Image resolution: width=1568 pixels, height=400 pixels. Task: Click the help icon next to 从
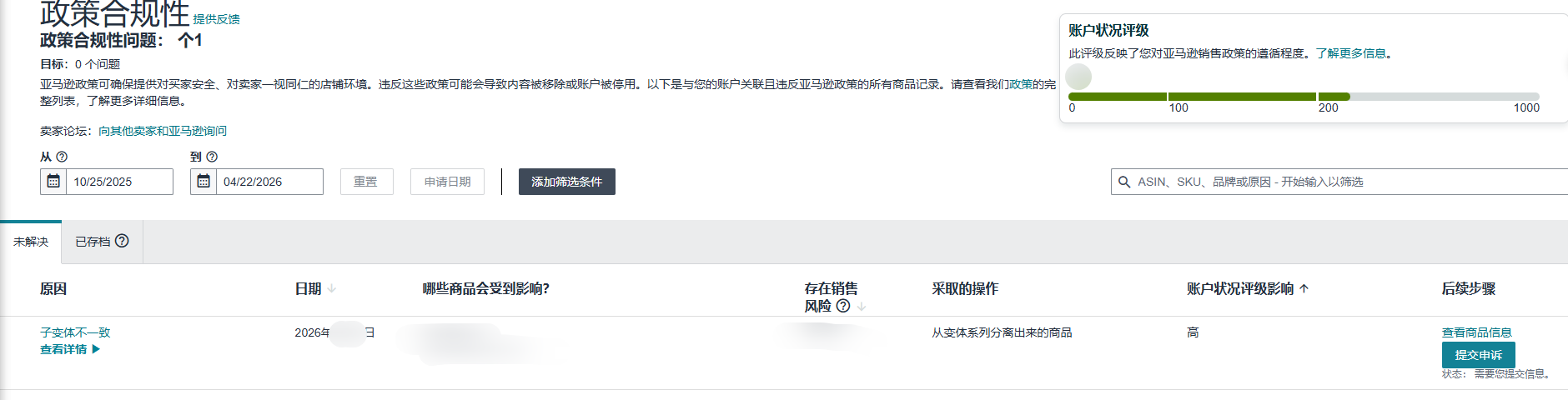coord(62,157)
